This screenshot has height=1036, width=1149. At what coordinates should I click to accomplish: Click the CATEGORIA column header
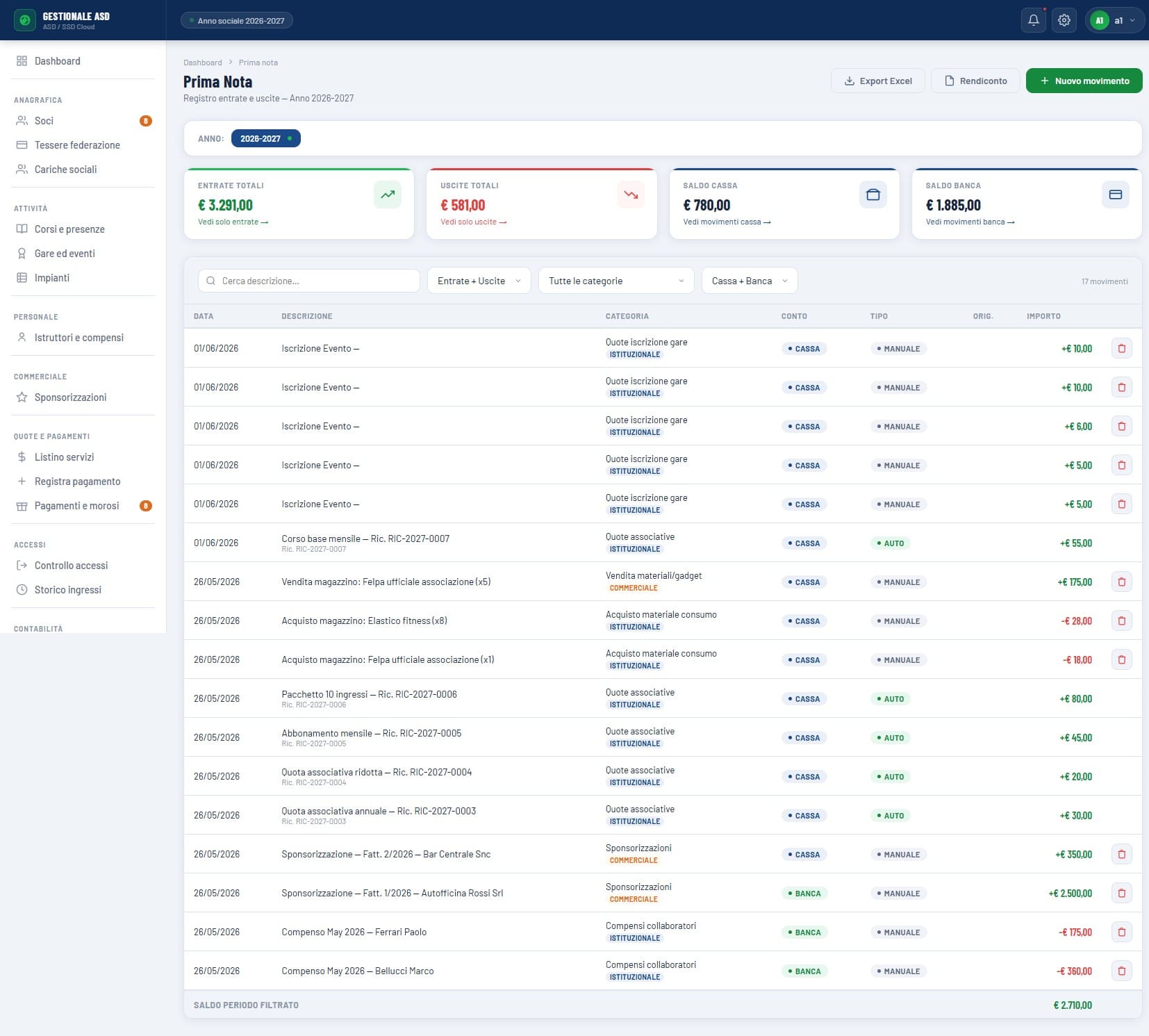click(627, 316)
